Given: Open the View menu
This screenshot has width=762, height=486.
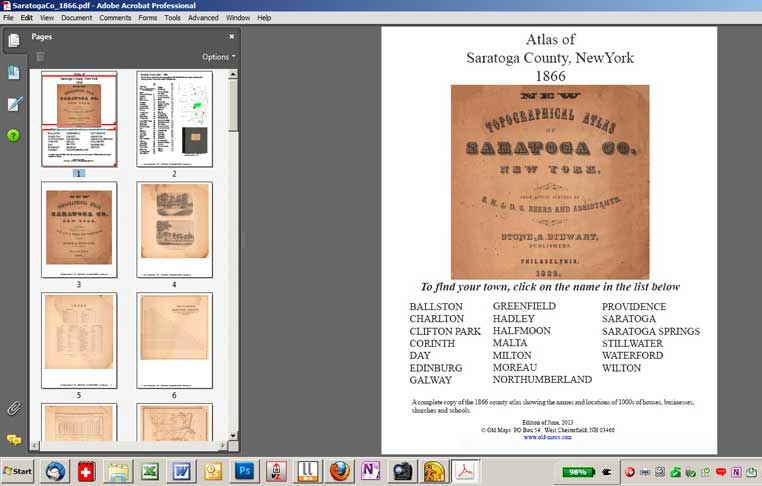Looking at the screenshot, I should coord(47,17).
